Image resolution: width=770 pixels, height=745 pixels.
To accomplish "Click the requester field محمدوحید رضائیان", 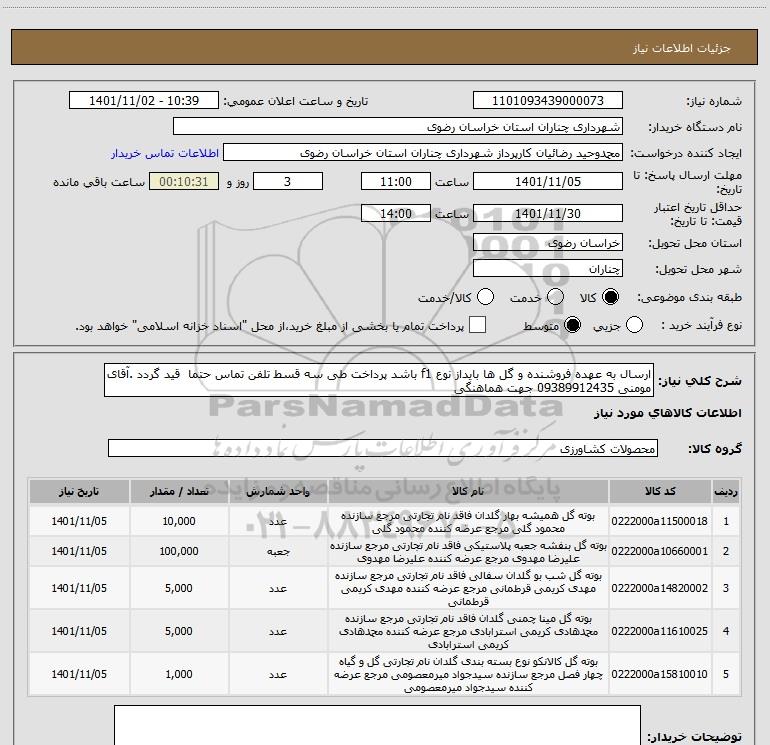I will (x=423, y=153).
